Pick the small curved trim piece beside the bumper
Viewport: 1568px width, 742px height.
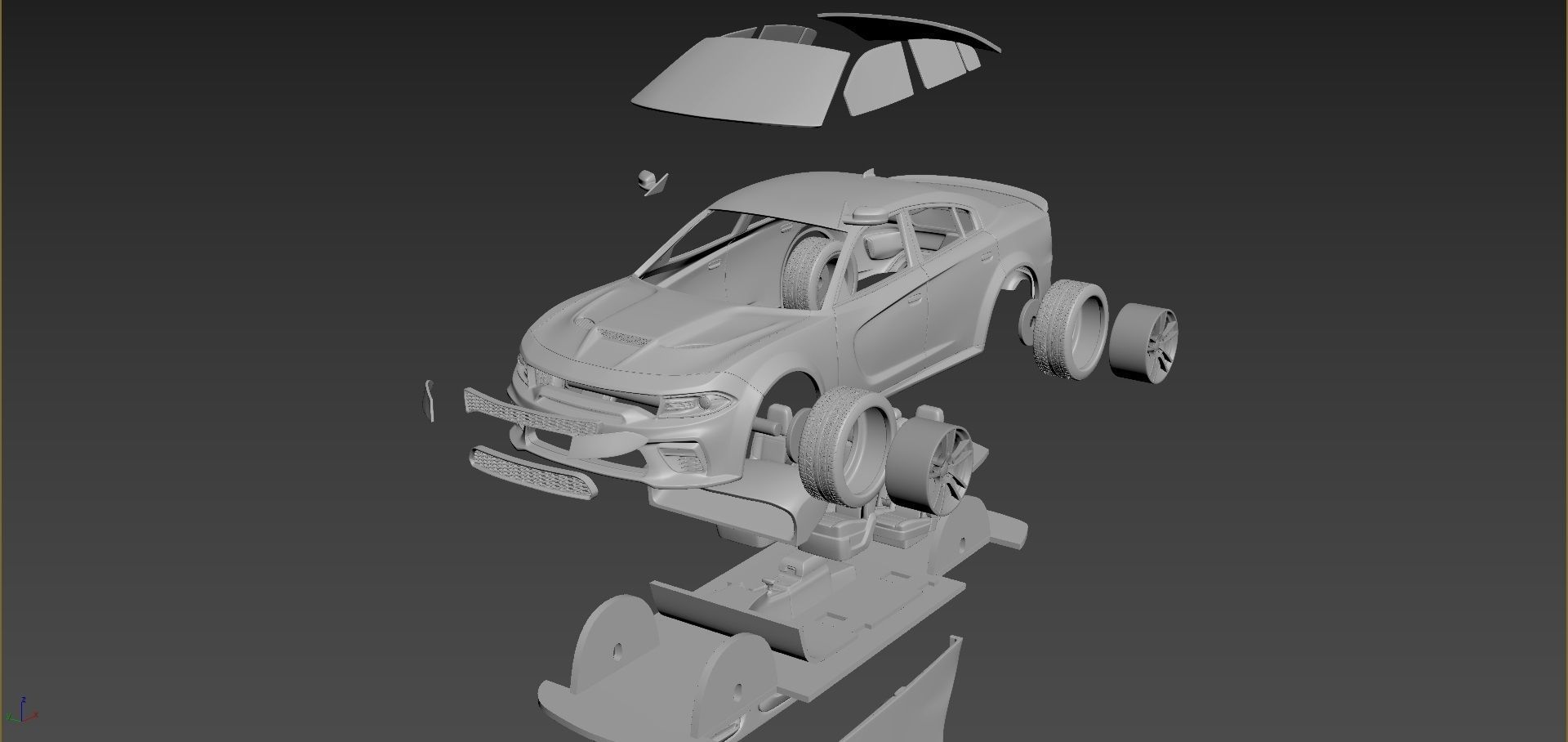[x=429, y=400]
